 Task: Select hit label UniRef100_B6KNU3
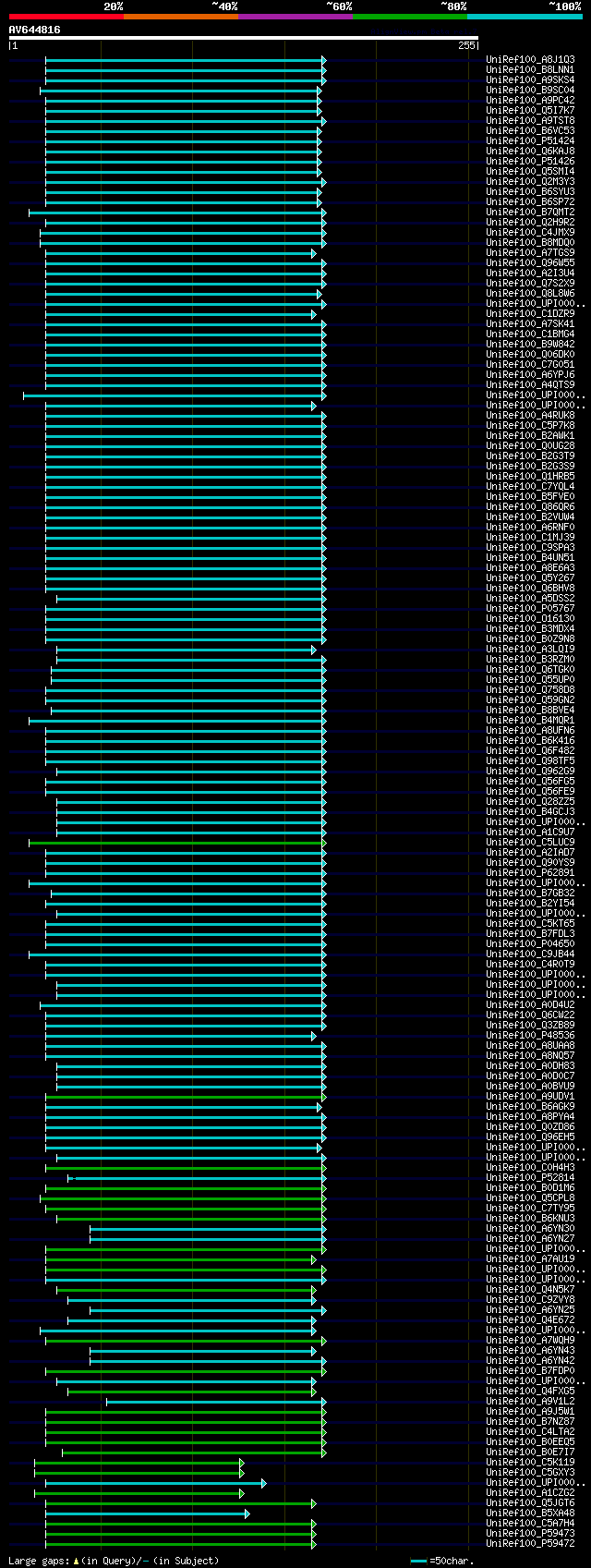(x=530, y=1219)
